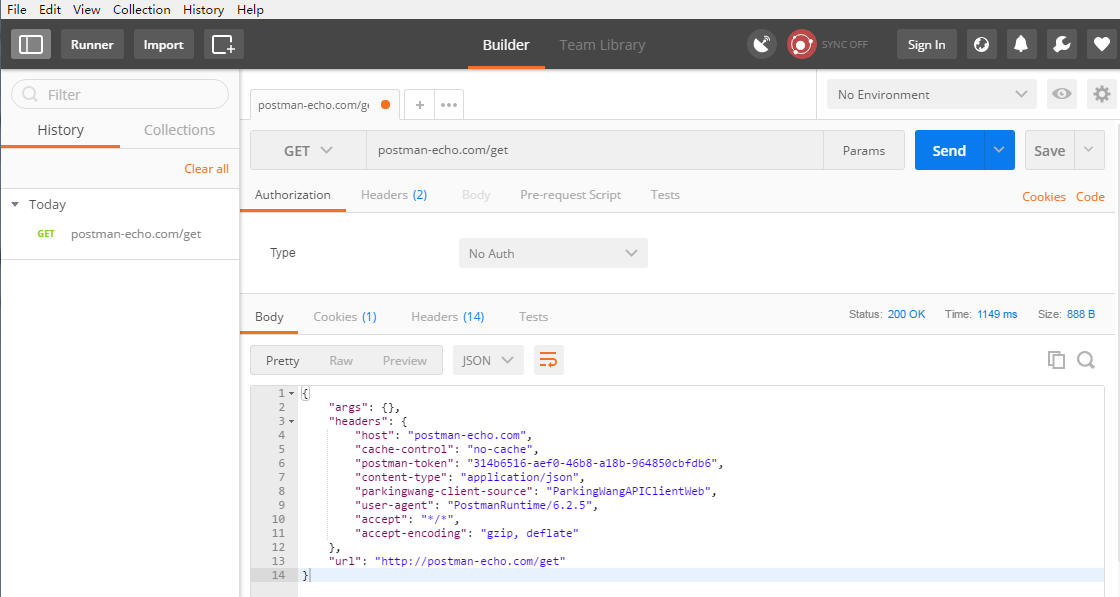Open Pre-request Script tab
This screenshot has height=597, width=1120.
pyautogui.click(x=570, y=195)
